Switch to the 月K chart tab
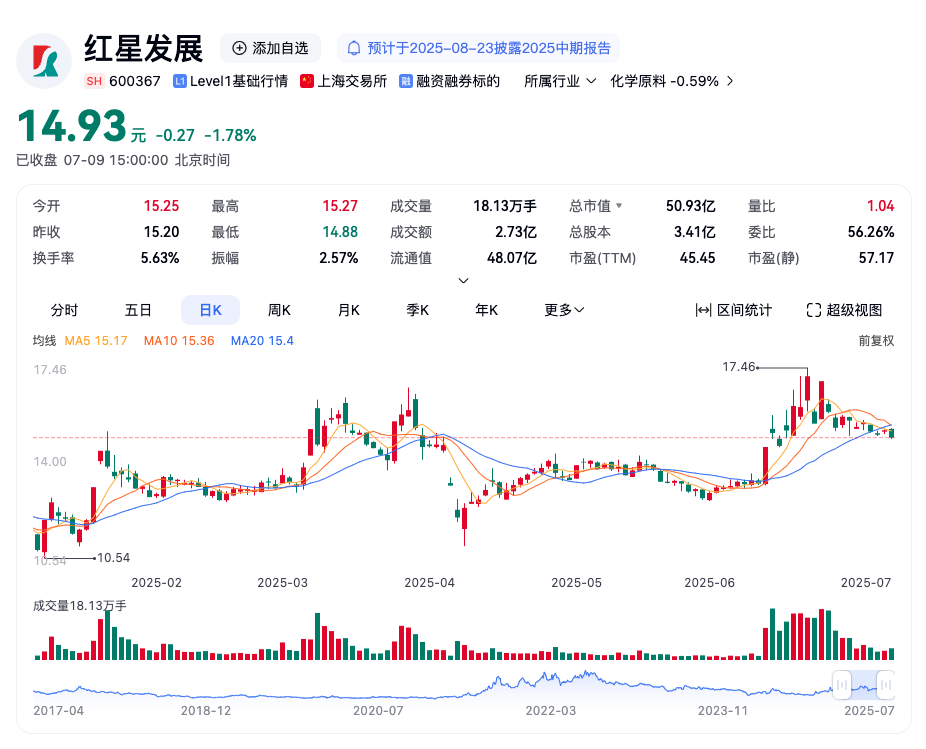Screen dimensions: 926x749 (348, 310)
